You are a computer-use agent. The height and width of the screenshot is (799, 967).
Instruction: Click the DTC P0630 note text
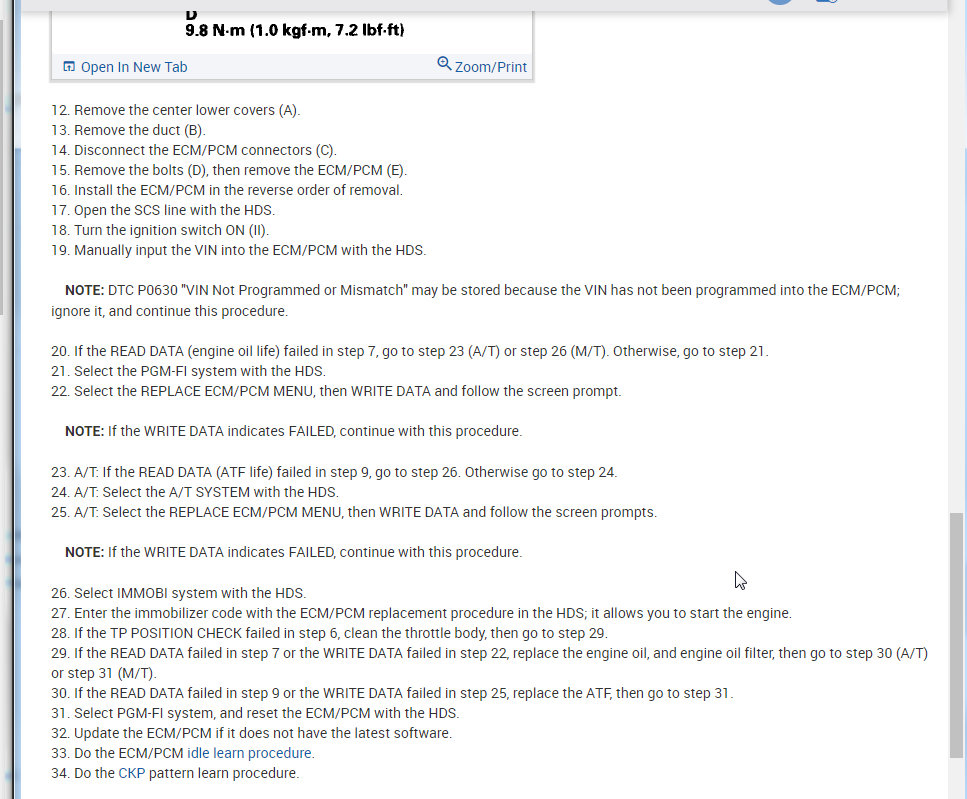pos(475,300)
